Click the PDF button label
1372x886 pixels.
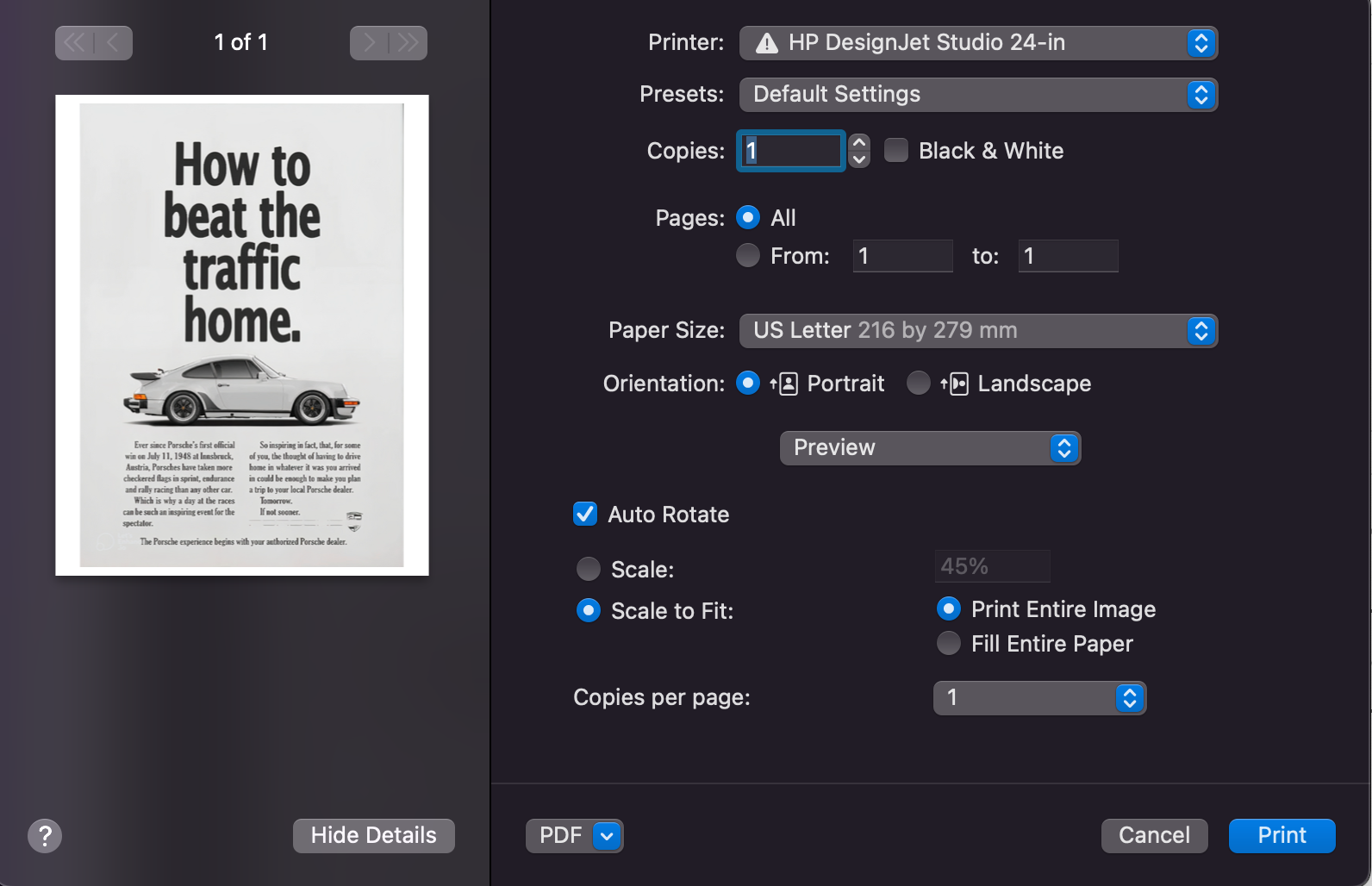560,836
